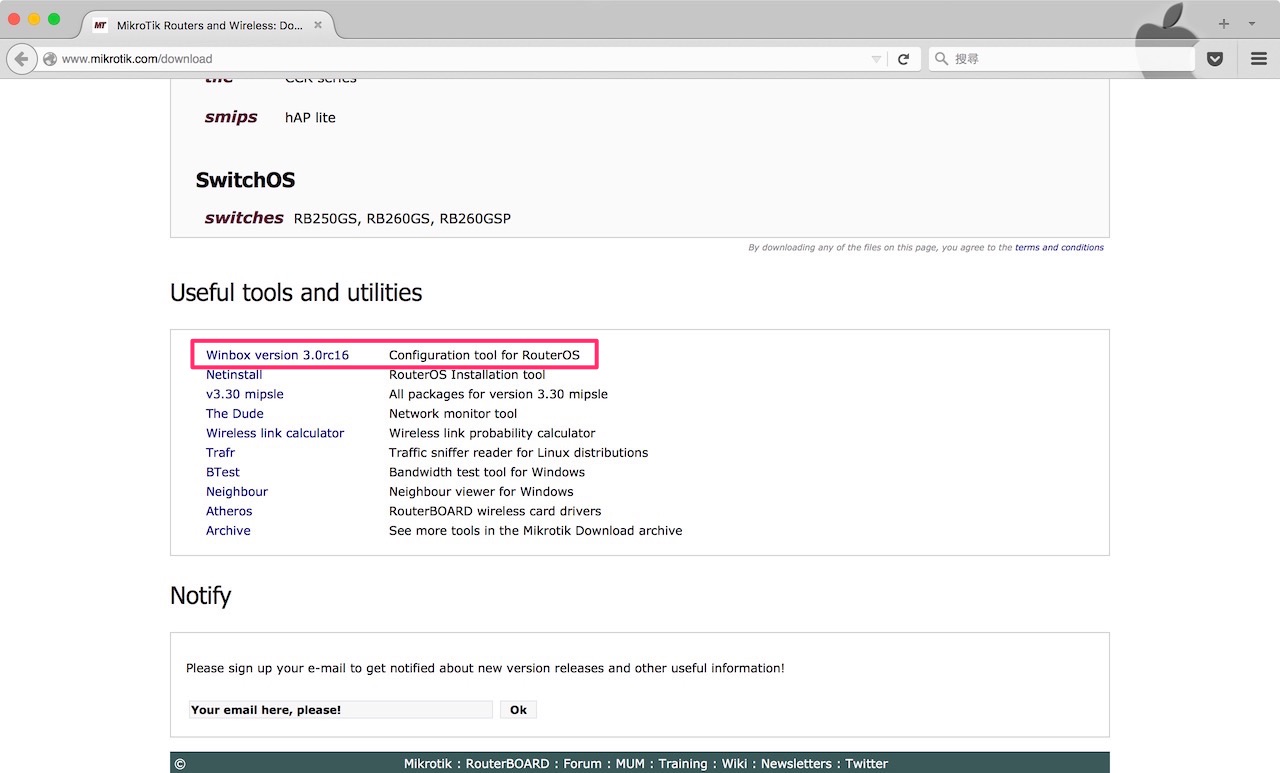Open the switches SwitchOS link
The image size is (1280, 773).
tap(244, 218)
